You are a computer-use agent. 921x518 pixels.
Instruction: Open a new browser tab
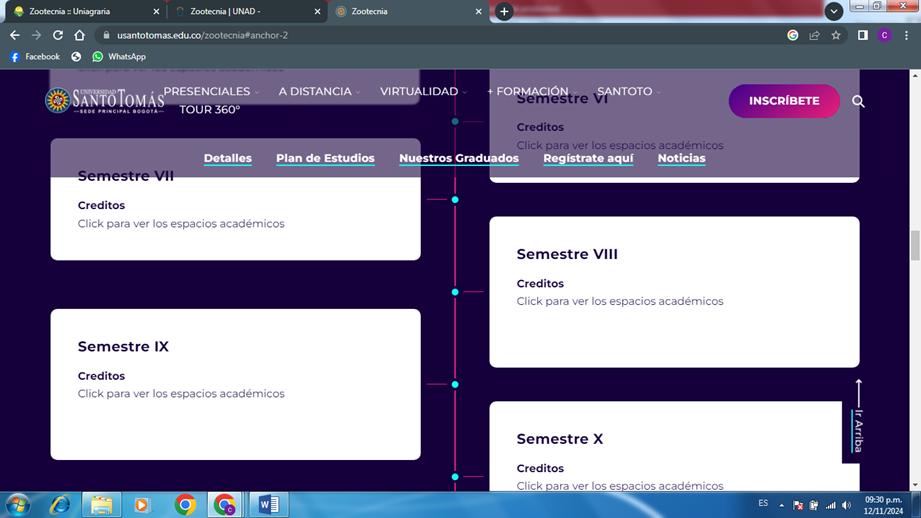(x=504, y=12)
